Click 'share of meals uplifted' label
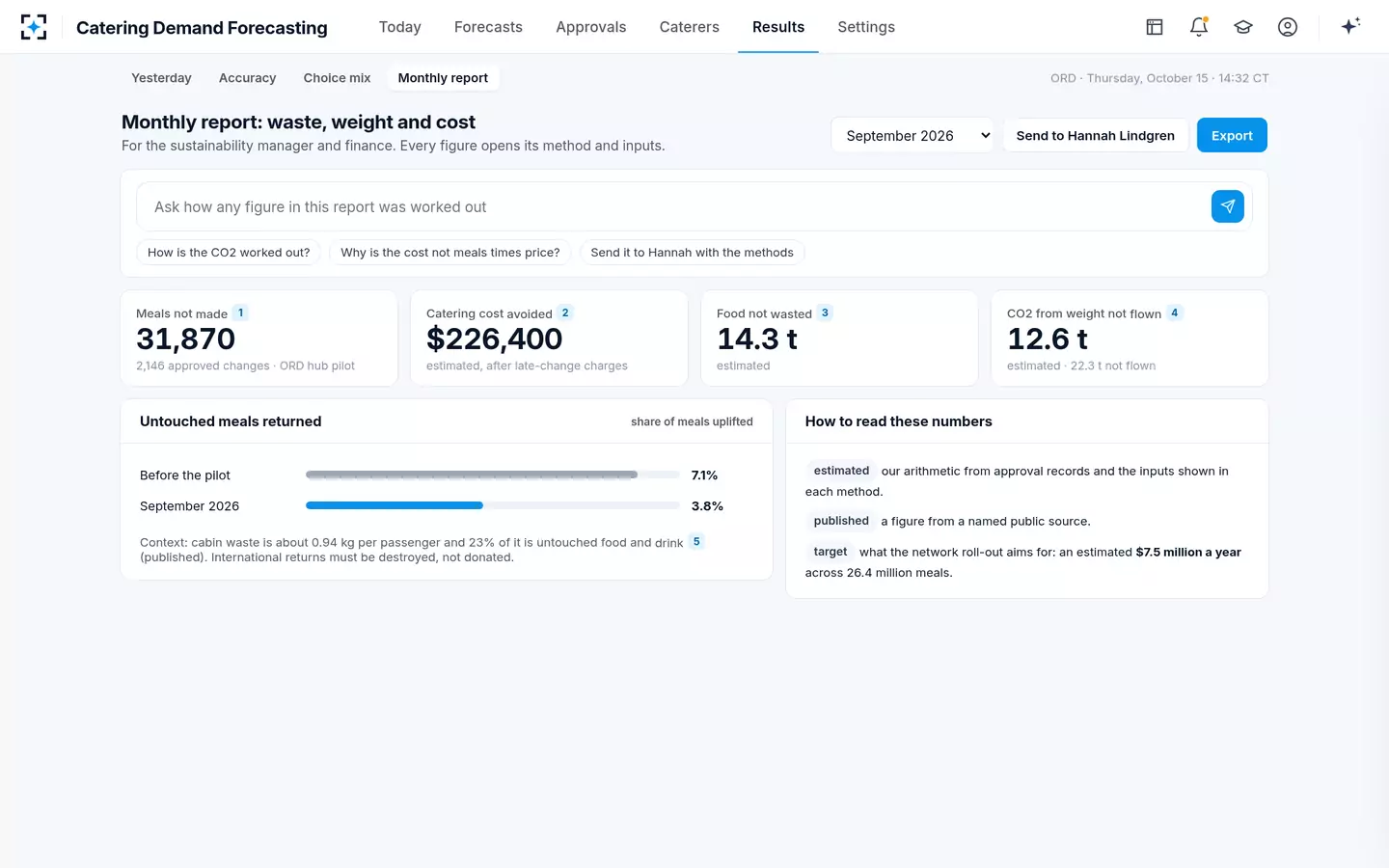Screen dimensions: 1389x868 coord(692,421)
